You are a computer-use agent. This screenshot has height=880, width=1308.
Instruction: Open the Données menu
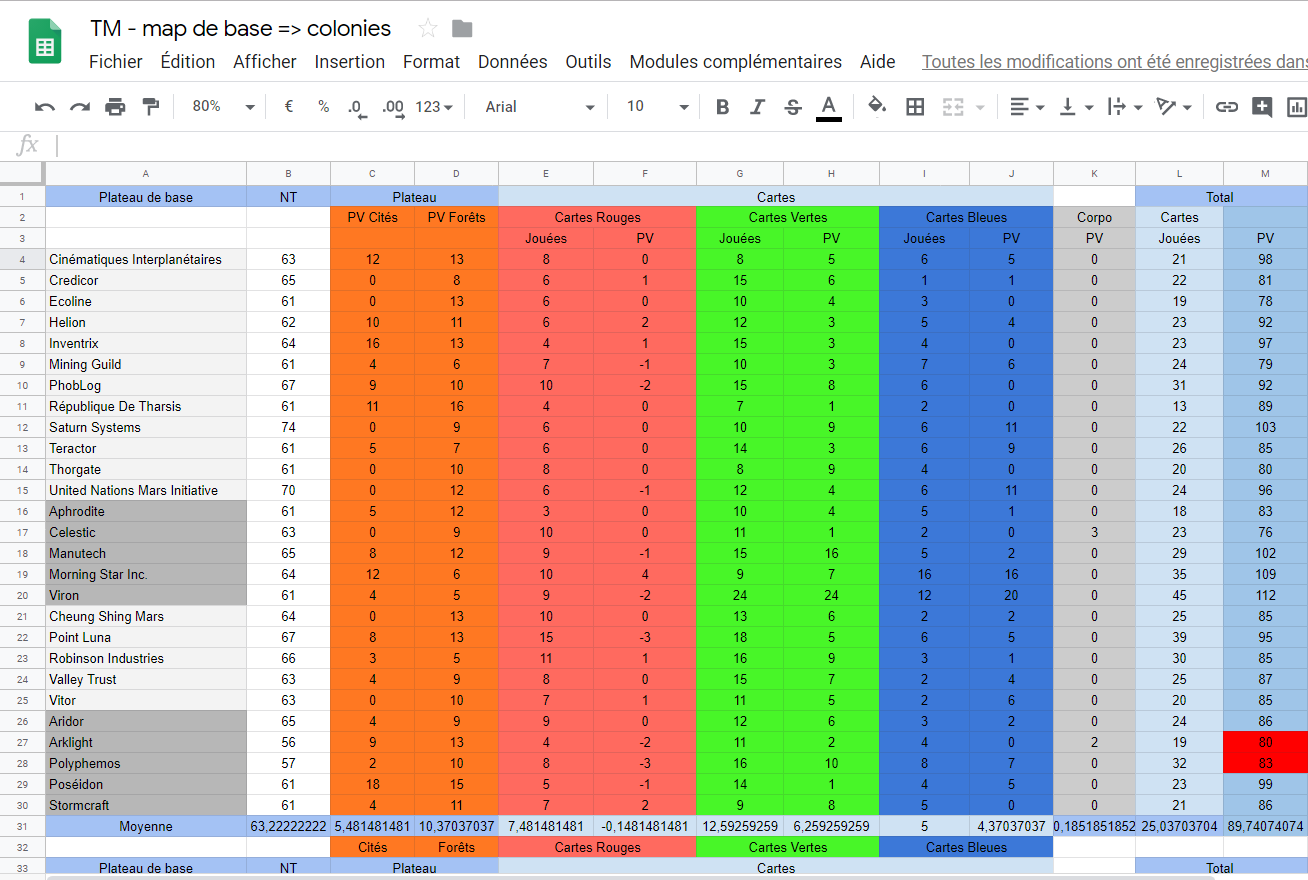point(513,62)
